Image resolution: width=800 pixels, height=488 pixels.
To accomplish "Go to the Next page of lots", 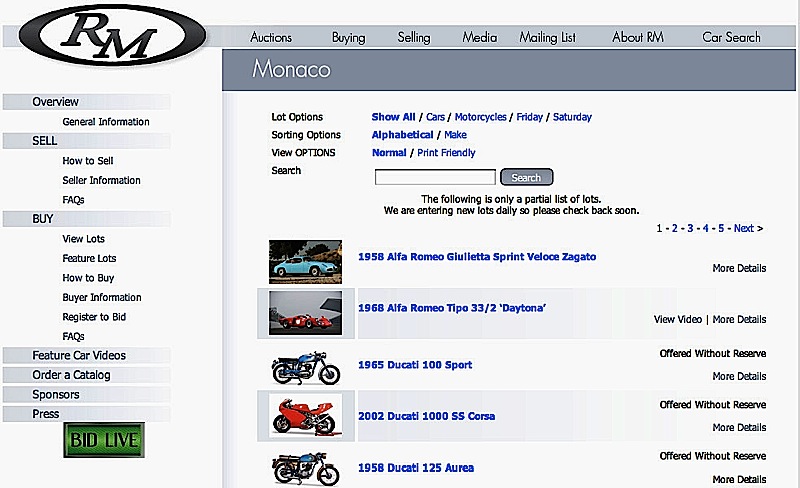I will (x=743, y=228).
